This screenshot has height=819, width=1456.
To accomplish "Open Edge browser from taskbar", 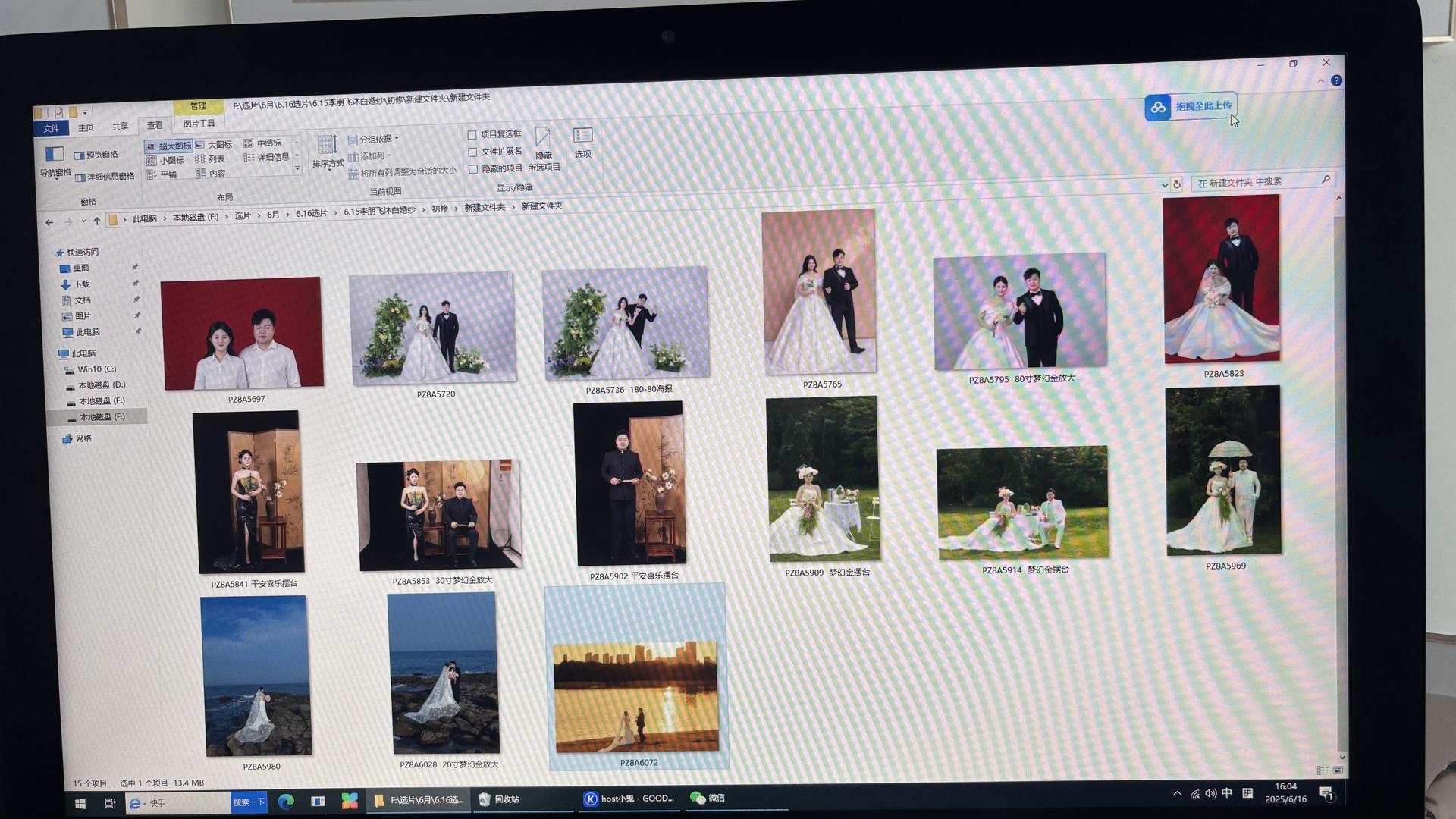I will coord(286,802).
